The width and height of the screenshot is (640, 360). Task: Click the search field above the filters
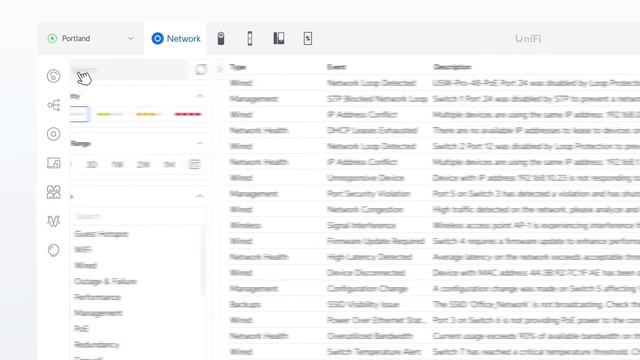[129, 69]
